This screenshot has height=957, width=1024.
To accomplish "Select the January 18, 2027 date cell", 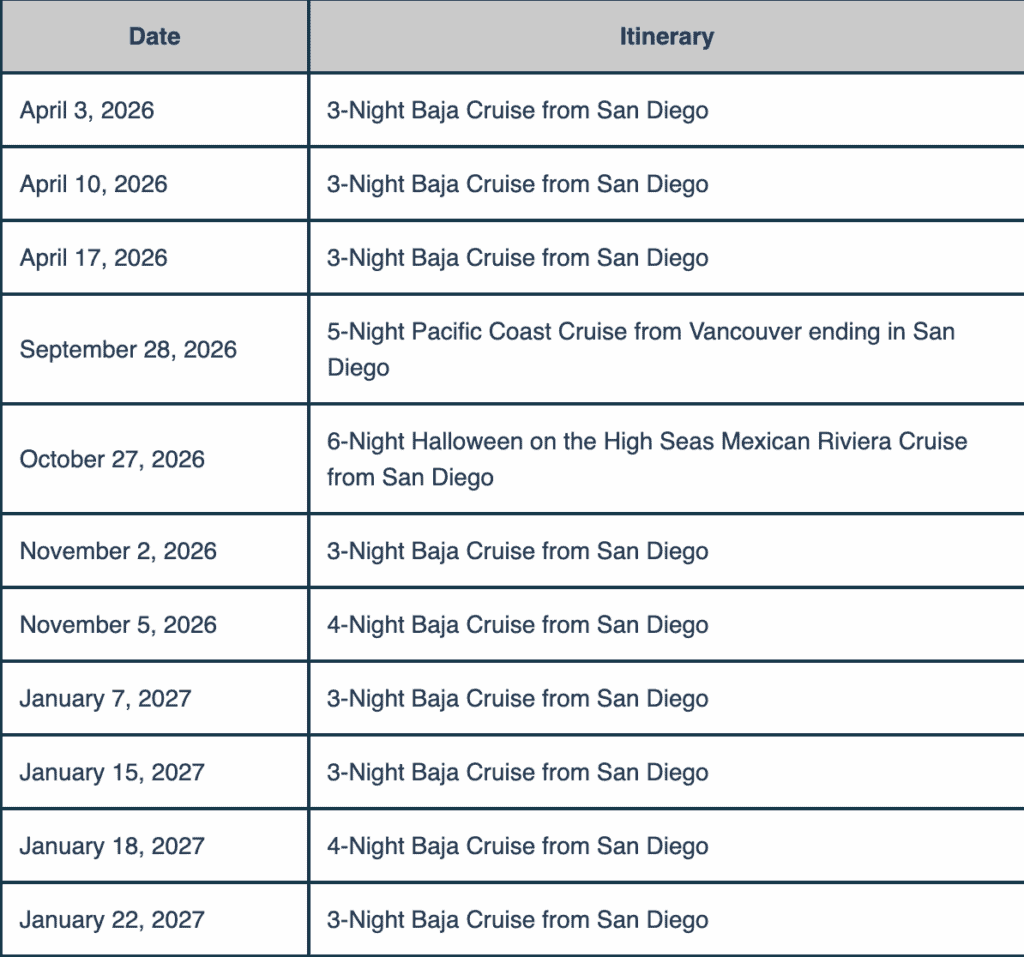I will [x=112, y=846].
